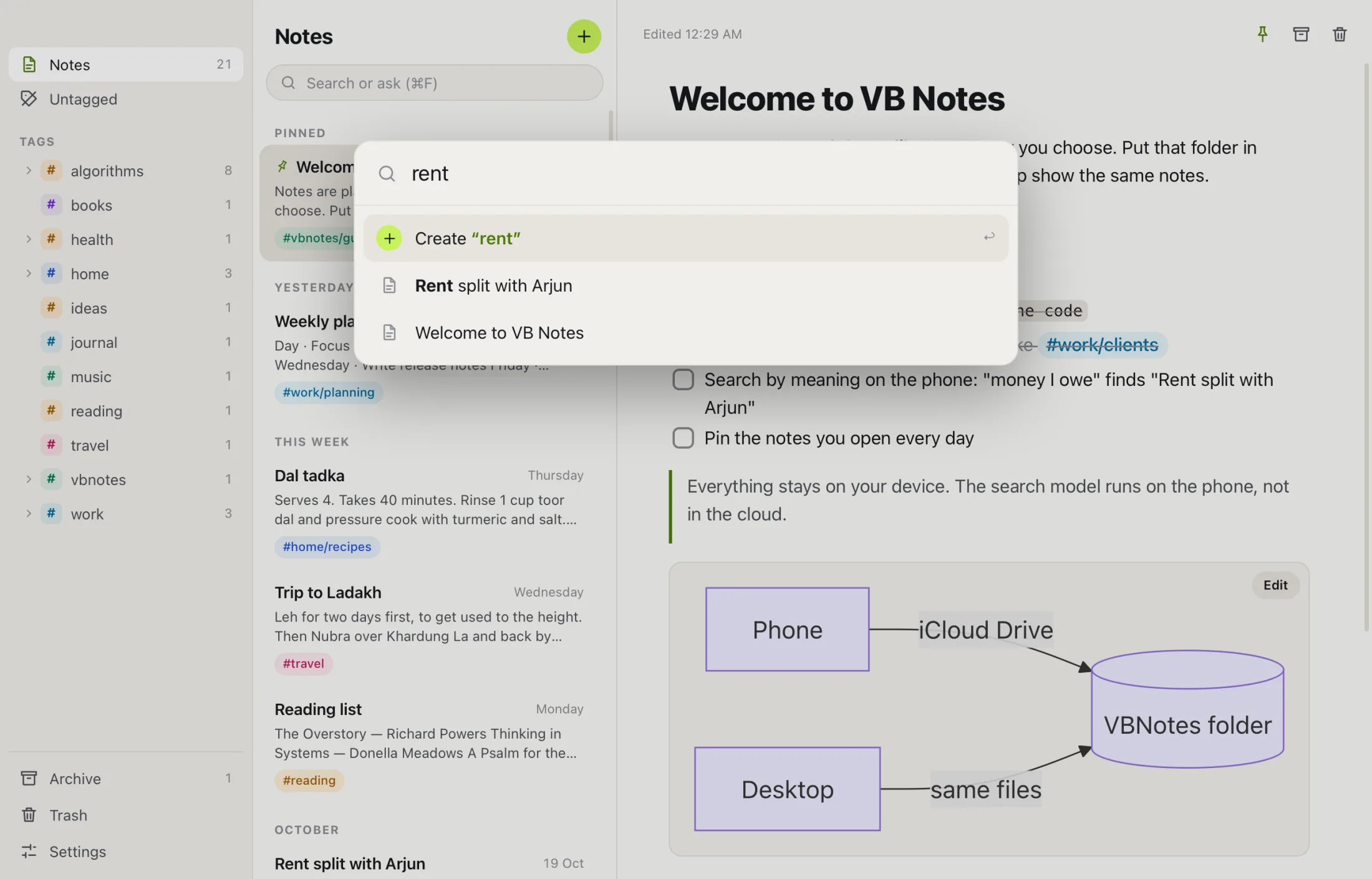Click the Trash bin icon in sidebar footer

(x=29, y=815)
